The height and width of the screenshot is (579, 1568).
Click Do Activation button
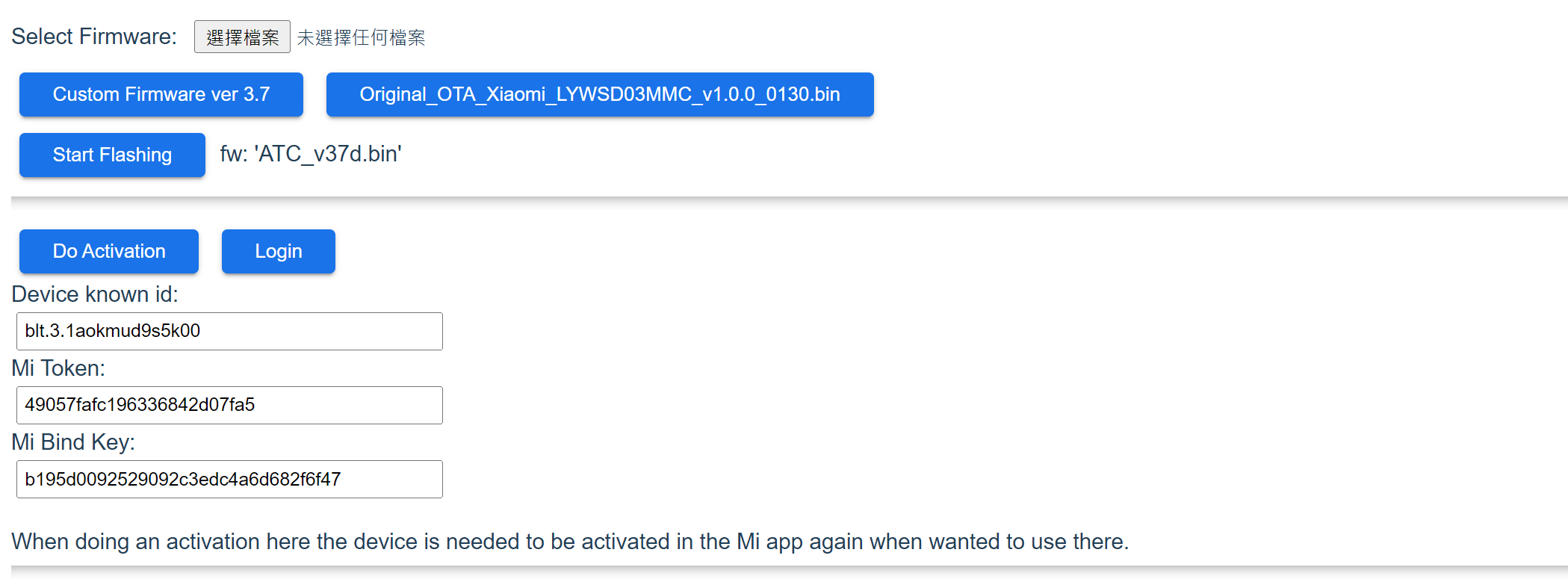(x=109, y=251)
